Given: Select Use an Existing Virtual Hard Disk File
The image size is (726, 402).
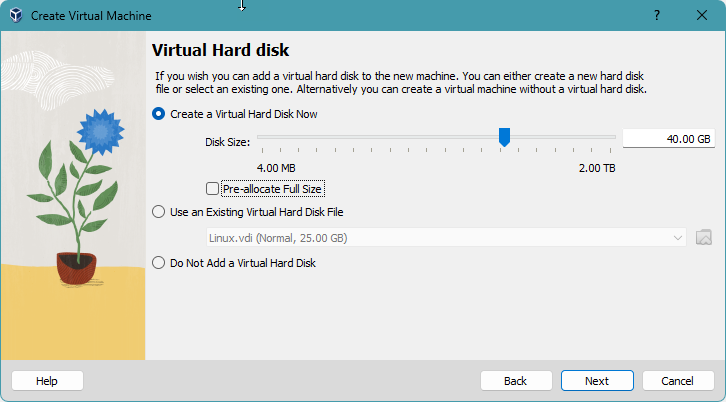Looking at the screenshot, I should tap(158, 212).
